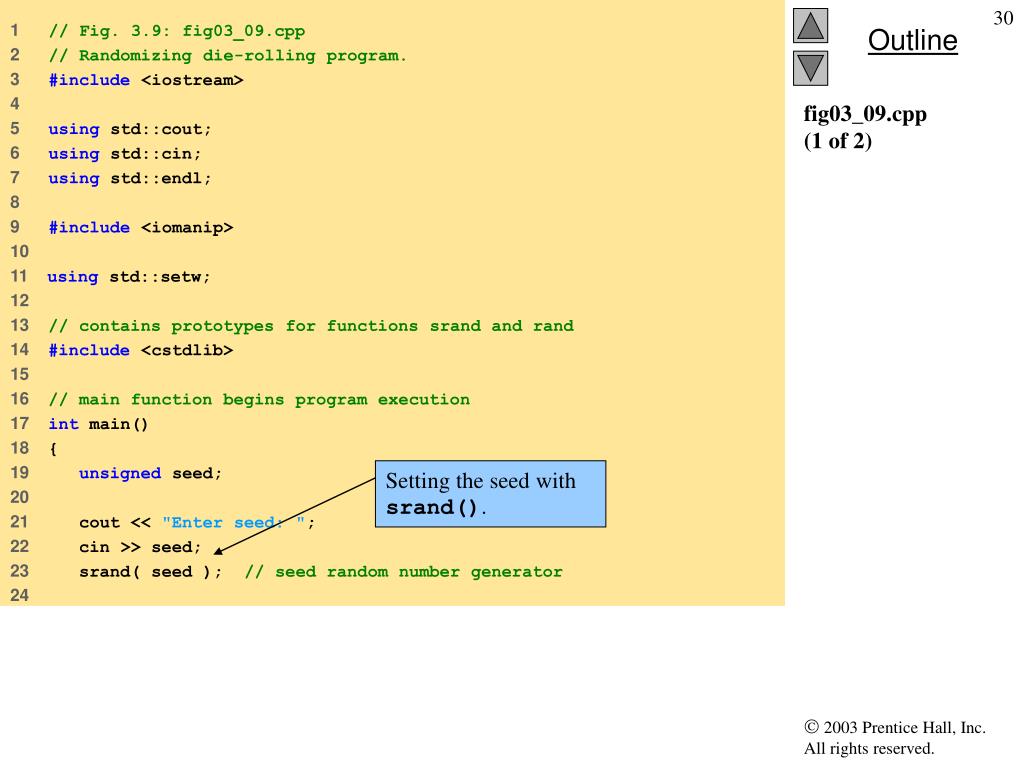Image resolution: width=1024 pixels, height=768 pixels.
Task: Click '#include <iostream>' on line 3
Action: (146, 80)
